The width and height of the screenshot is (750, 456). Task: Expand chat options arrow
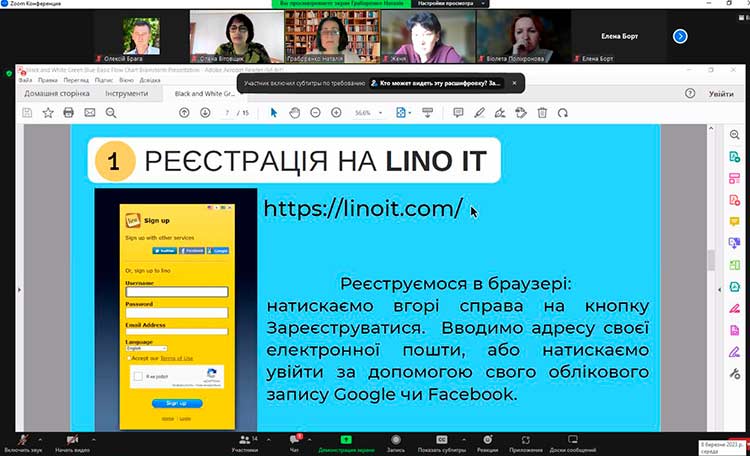(x=310, y=439)
